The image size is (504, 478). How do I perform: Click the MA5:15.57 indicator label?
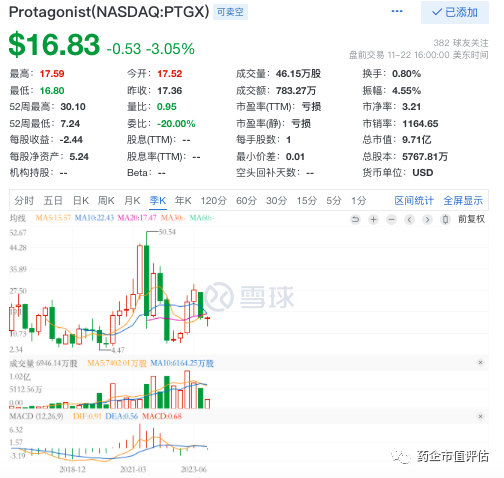tap(53, 218)
